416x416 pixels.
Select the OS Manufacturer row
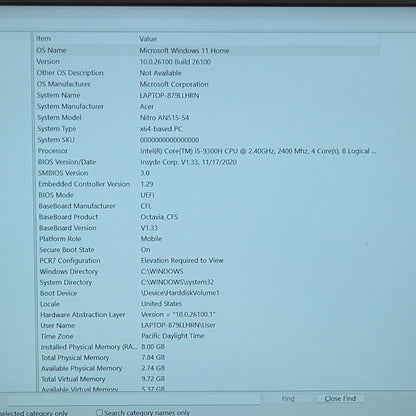[x=207, y=84]
